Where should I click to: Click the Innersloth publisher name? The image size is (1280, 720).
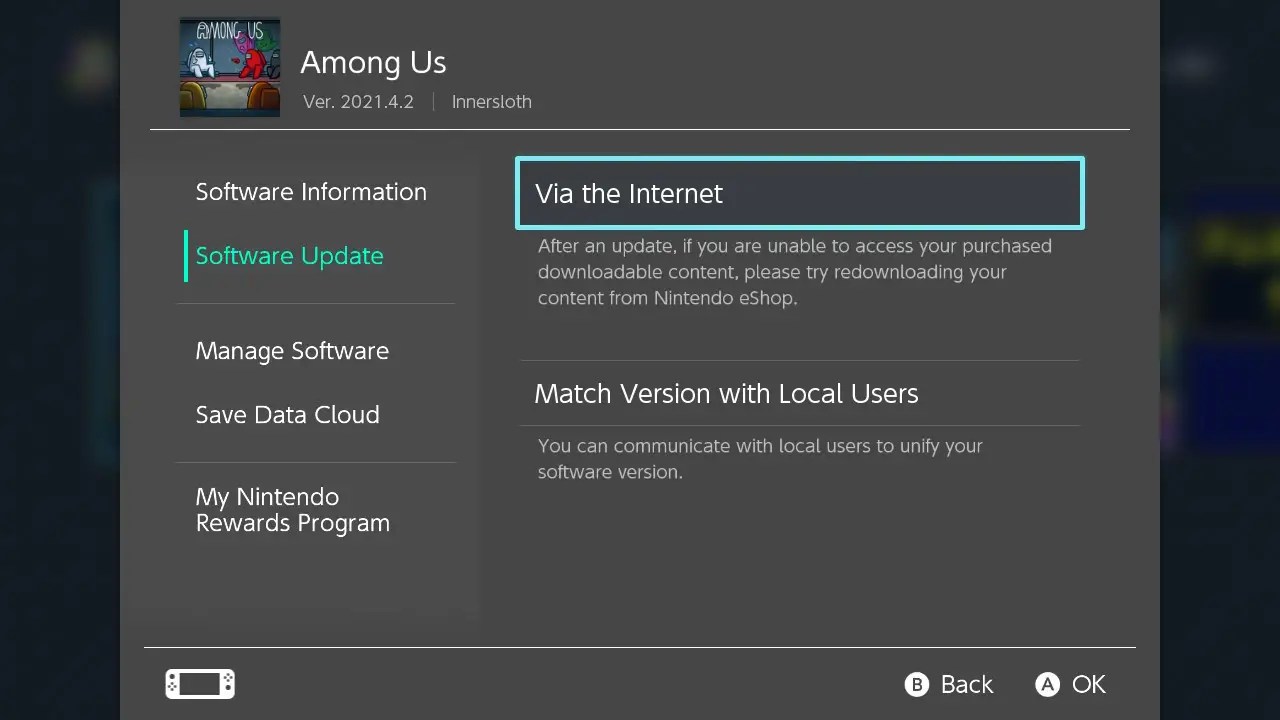click(491, 102)
